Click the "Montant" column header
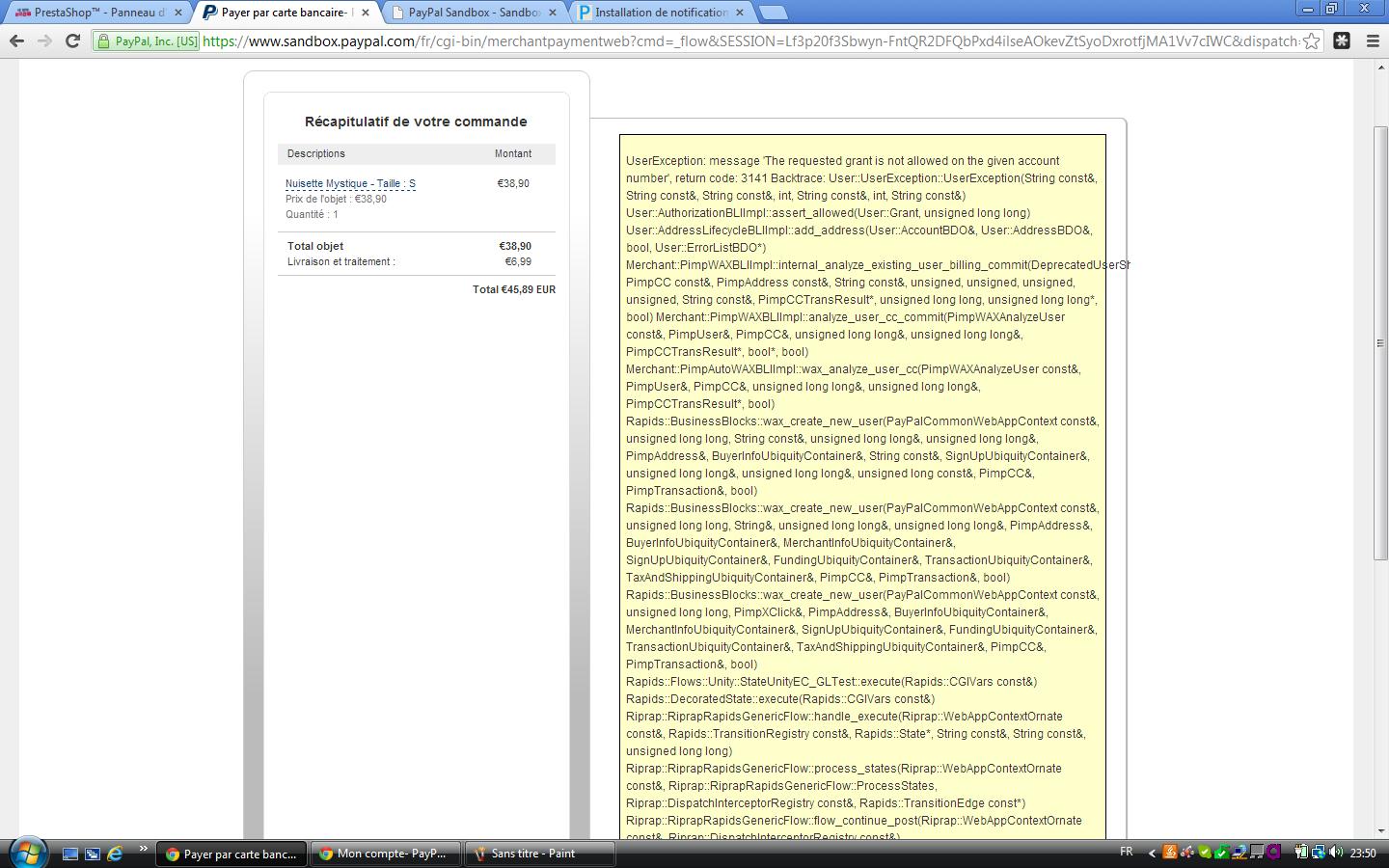Viewport: 1389px width, 868px height. pyautogui.click(x=513, y=153)
